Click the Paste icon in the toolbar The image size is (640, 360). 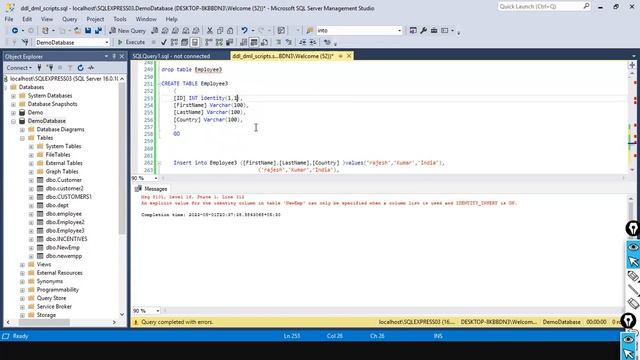(230, 31)
